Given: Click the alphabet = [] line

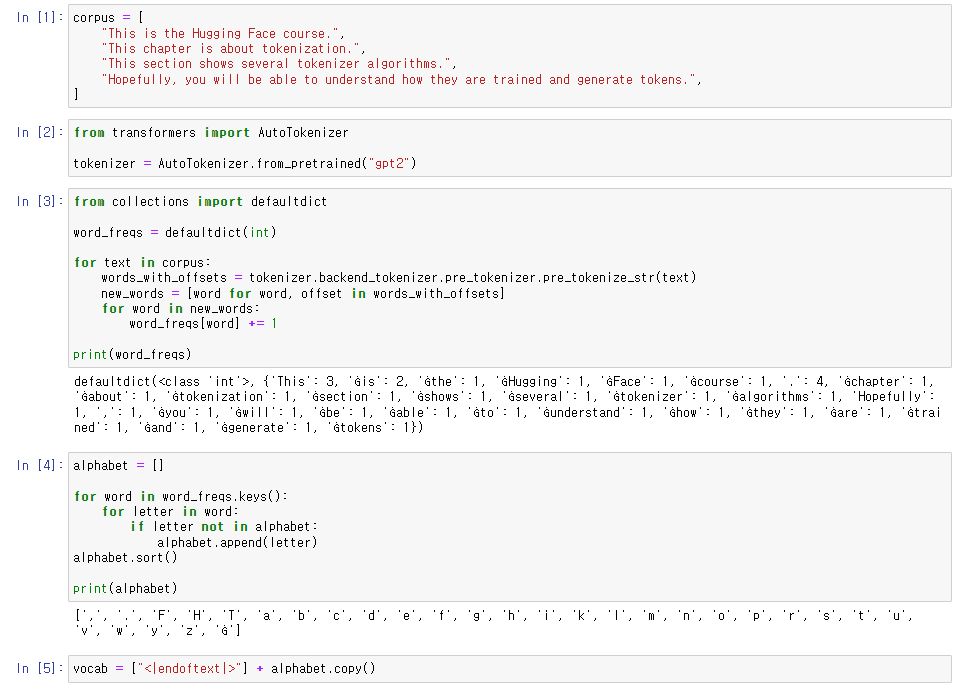Looking at the screenshot, I should pos(118,466).
